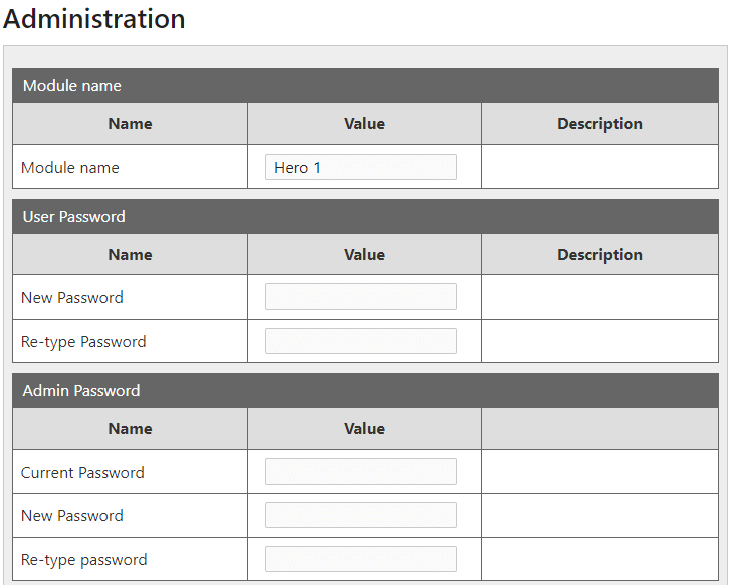The image size is (731, 585).
Task: Click the Admin Password New Password field
Action: tap(360, 515)
